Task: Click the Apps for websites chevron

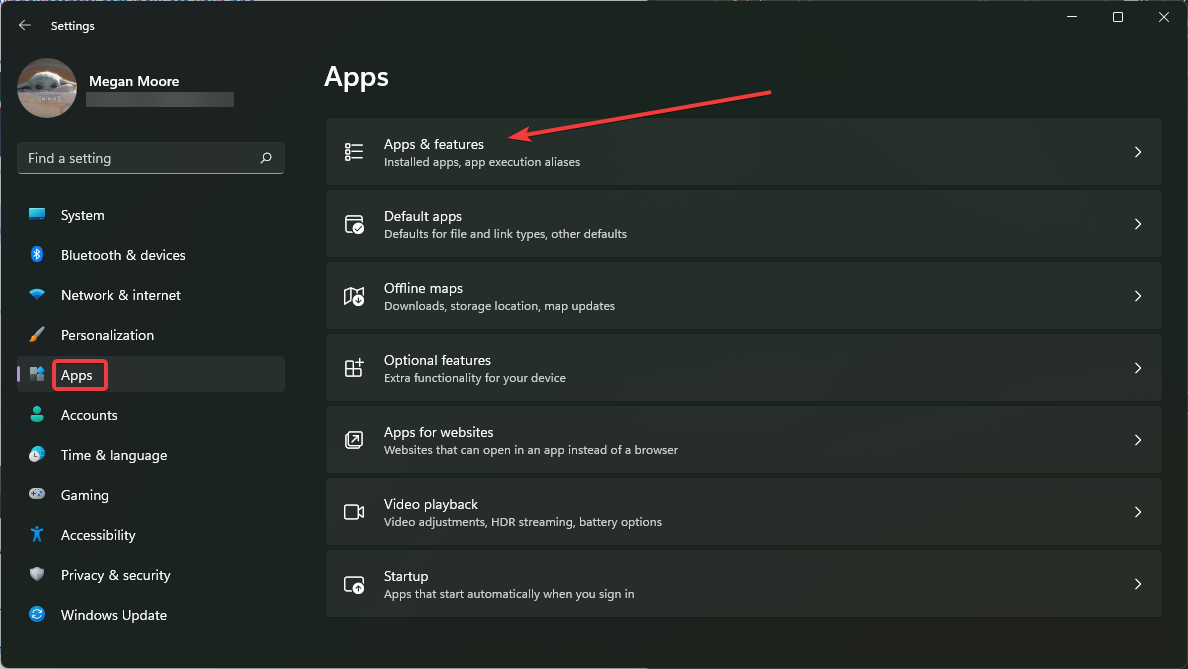Action: pyautogui.click(x=1138, y=439)
